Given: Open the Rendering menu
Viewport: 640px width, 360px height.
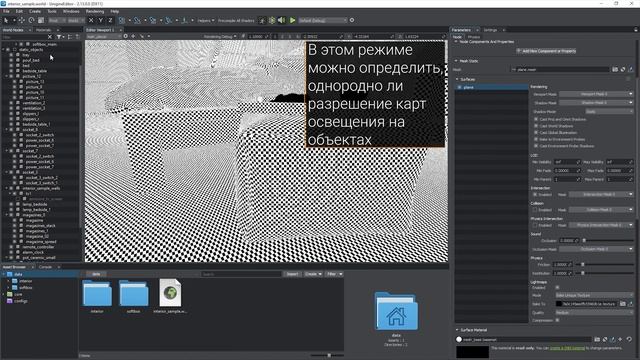Looking at the screenshot, I should 95,11.
